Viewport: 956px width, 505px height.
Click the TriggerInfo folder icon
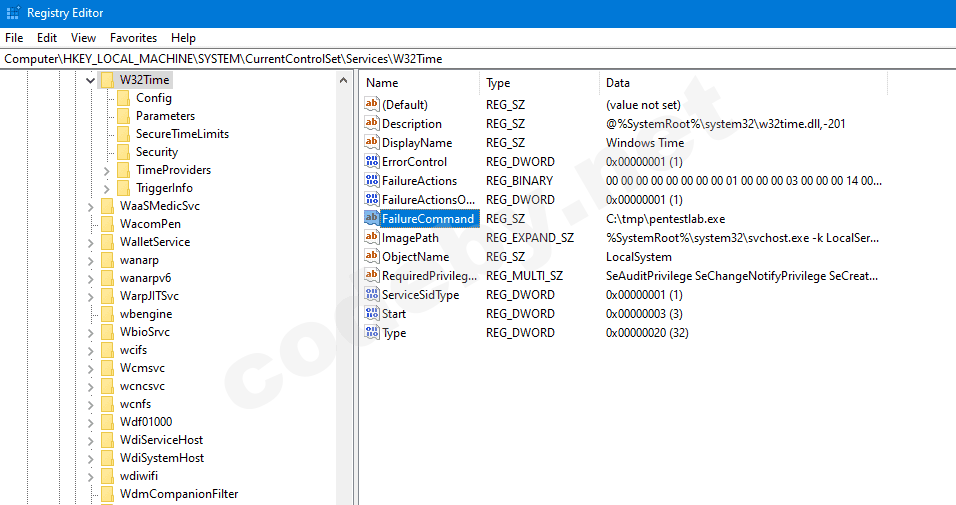click(123, 188)
